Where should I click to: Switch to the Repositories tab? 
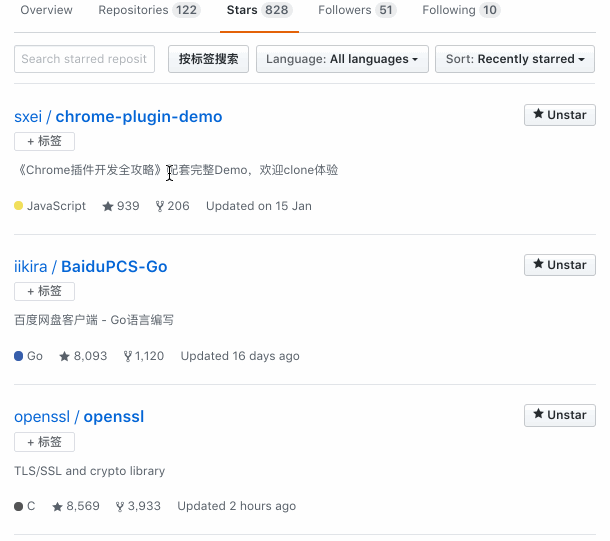coord(149,10)
